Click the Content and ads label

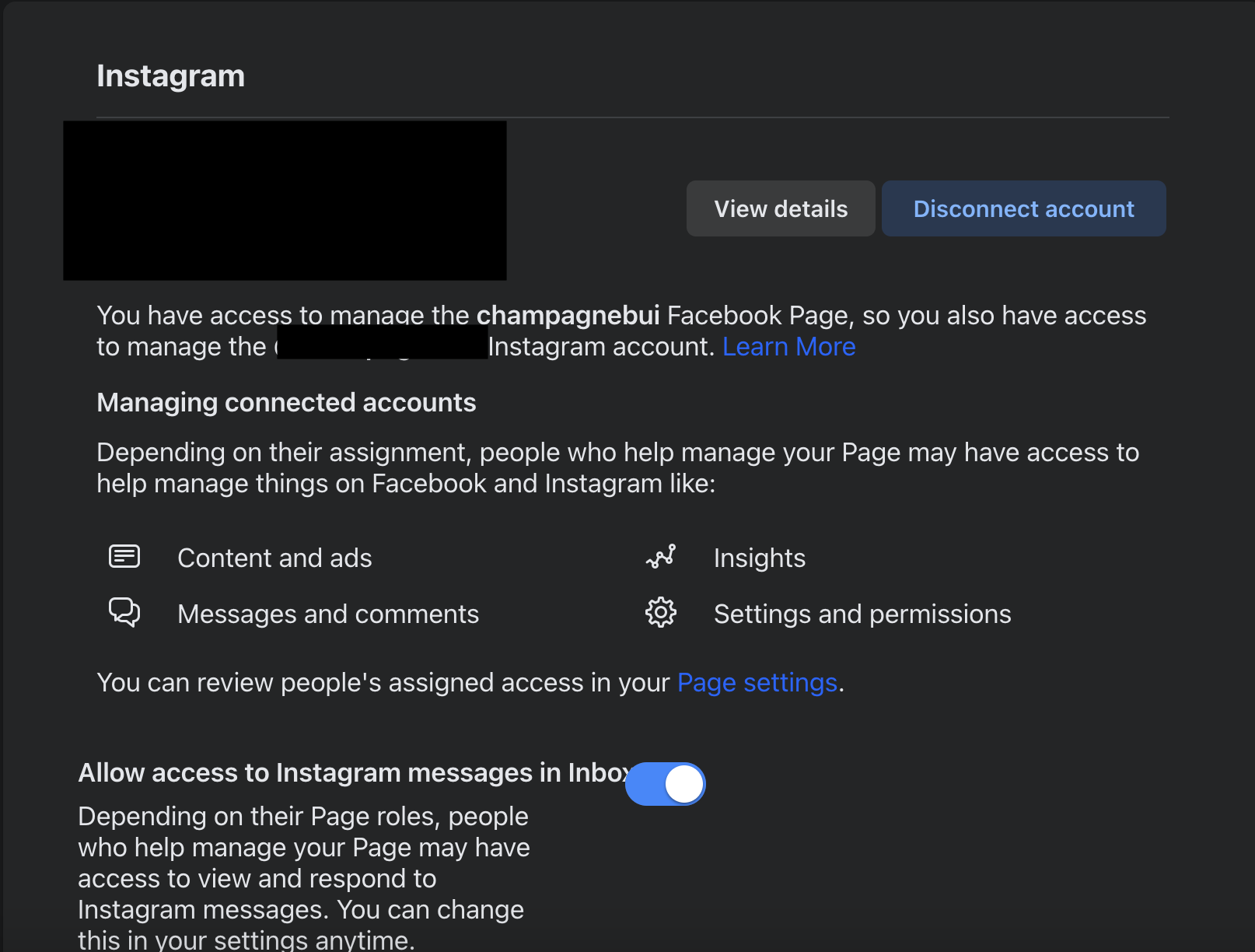click(274, 557)
